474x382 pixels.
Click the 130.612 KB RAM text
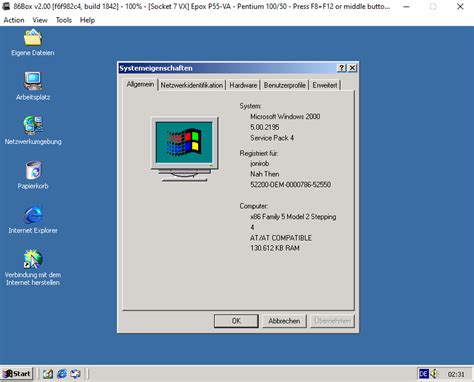pos(275,248)
